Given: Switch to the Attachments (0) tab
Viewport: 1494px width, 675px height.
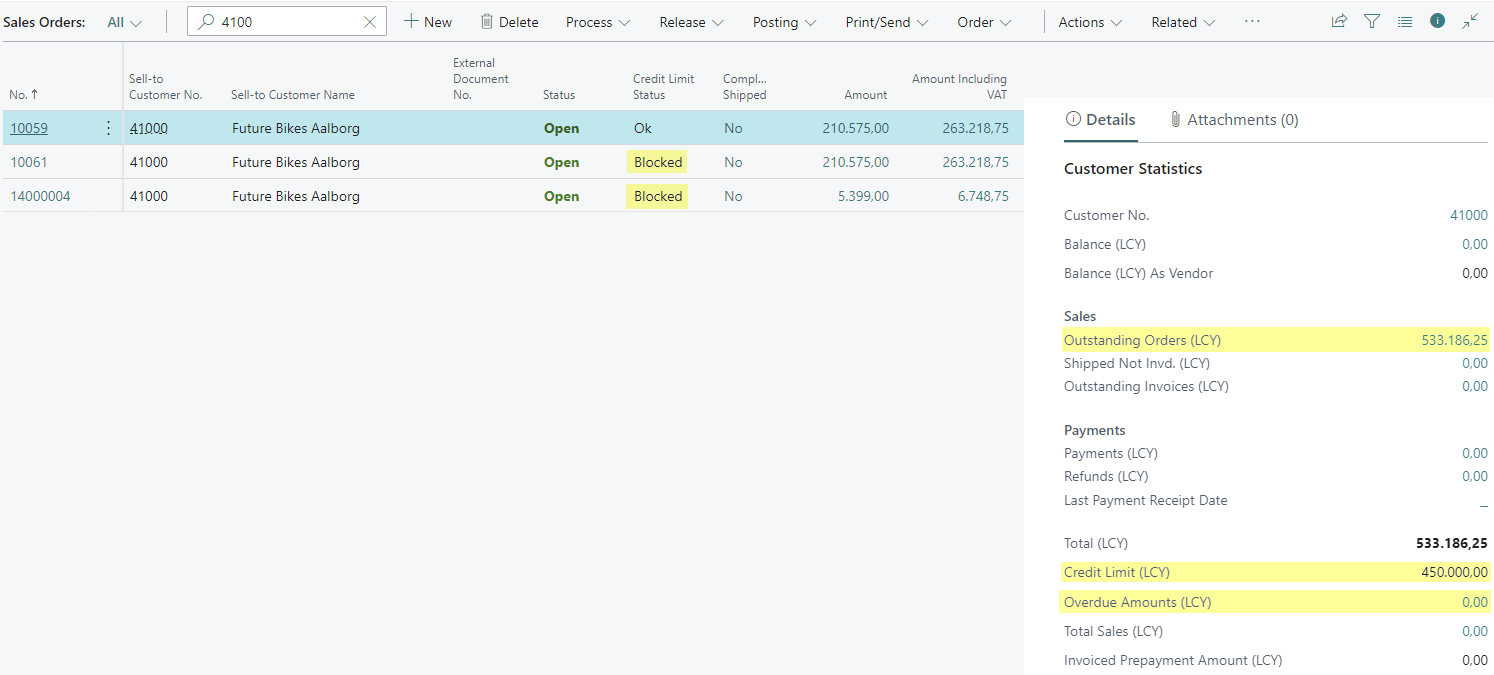Looking at the screenshot, I should (x=1233, y=120).
